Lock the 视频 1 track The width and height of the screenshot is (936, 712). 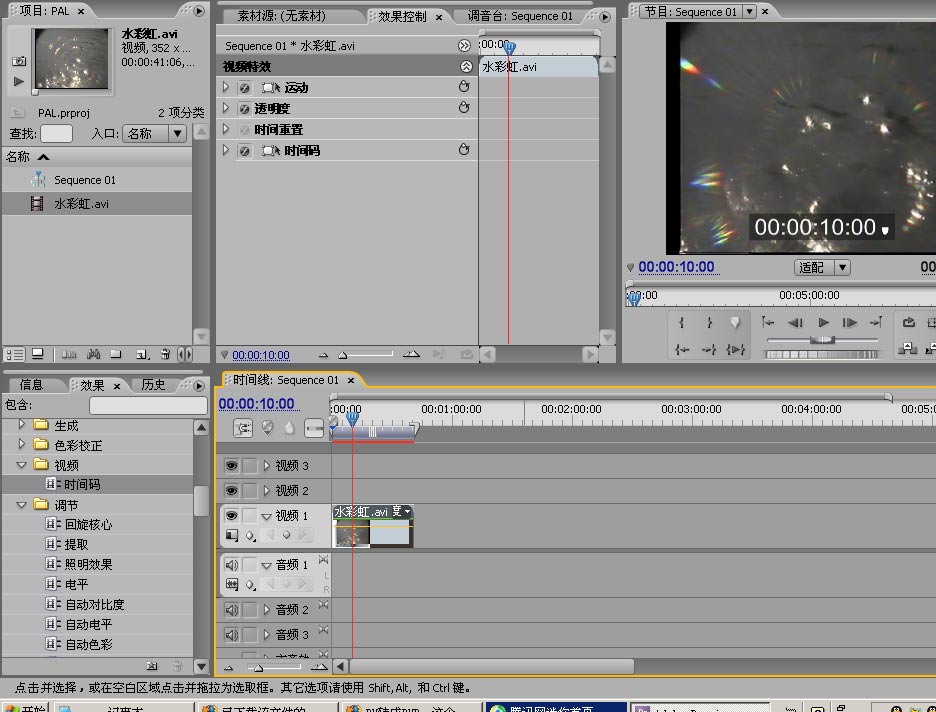click(x=250, y=516)
